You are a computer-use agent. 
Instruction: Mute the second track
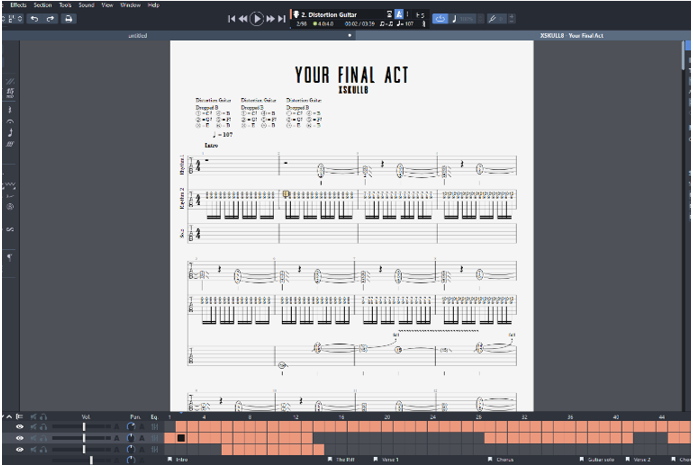pos(34,438)
